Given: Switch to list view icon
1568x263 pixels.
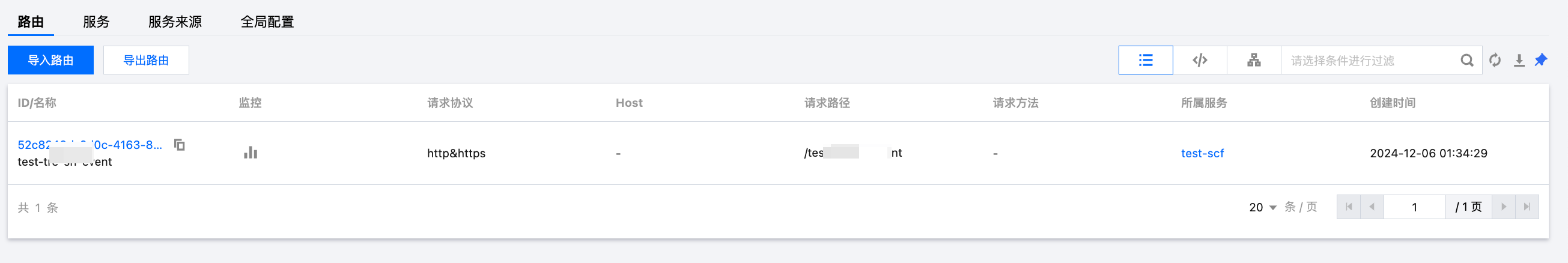Looking at the screenshot, I should click(1146, 60).
